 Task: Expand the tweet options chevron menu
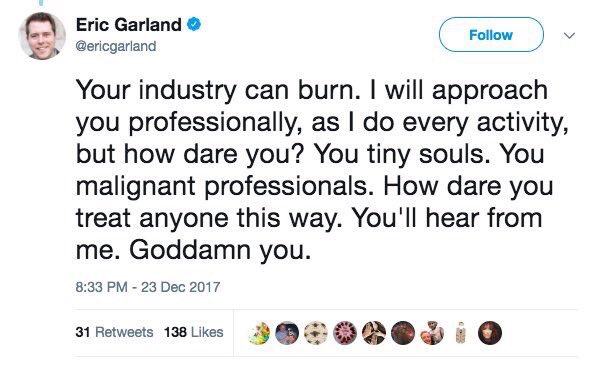point(569,35)
